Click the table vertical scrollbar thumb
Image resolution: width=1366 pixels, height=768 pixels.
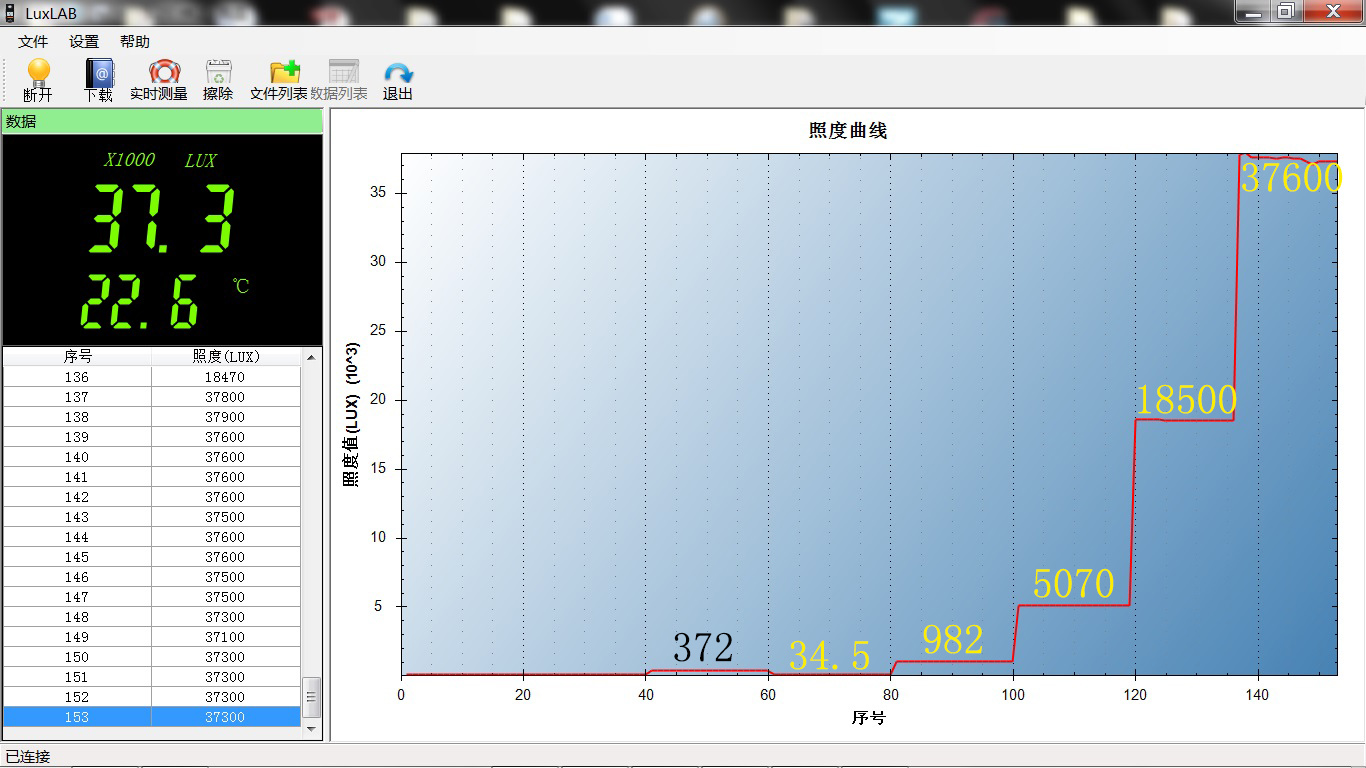point(311,698)
